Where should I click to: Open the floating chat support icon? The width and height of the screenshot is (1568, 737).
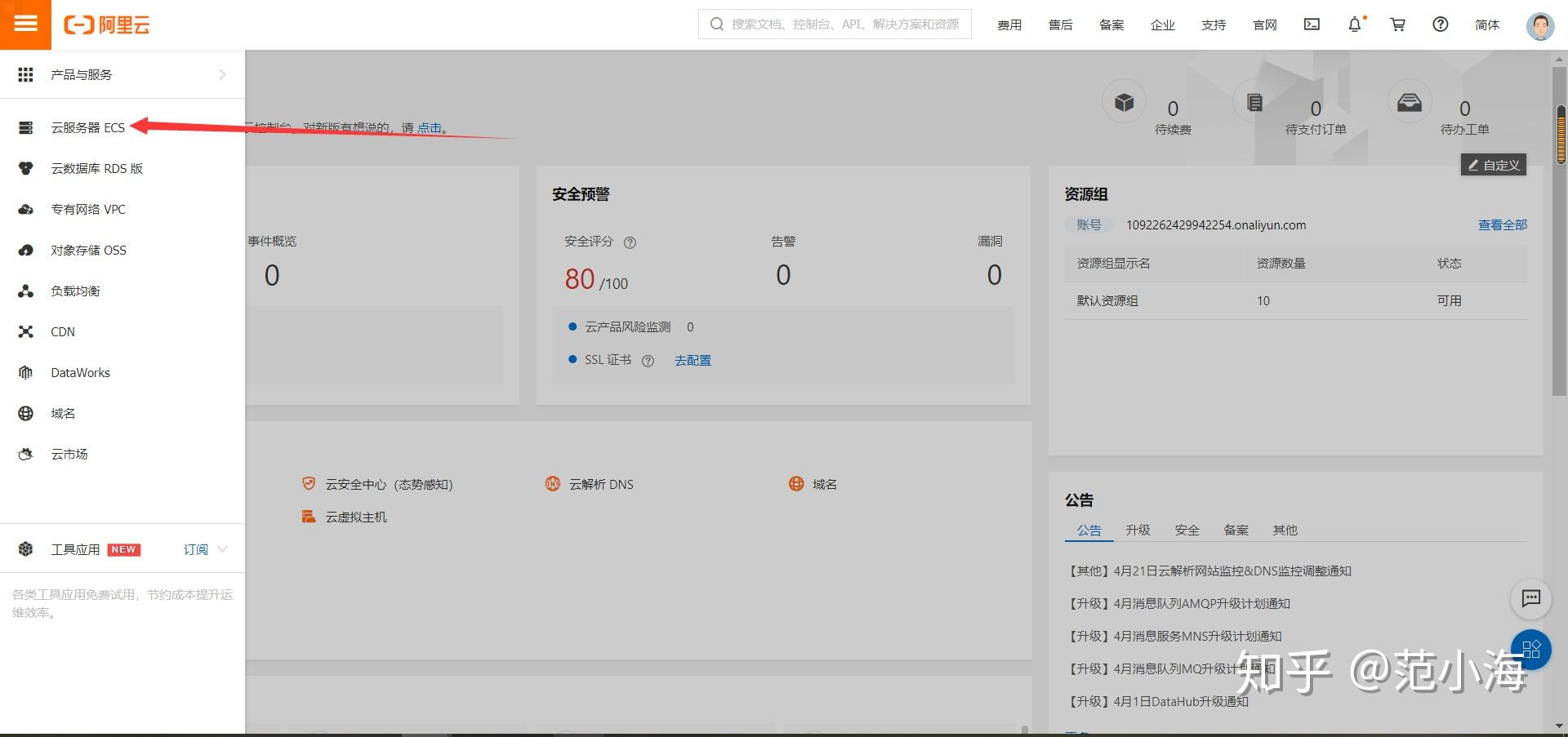coord(1531,598)
